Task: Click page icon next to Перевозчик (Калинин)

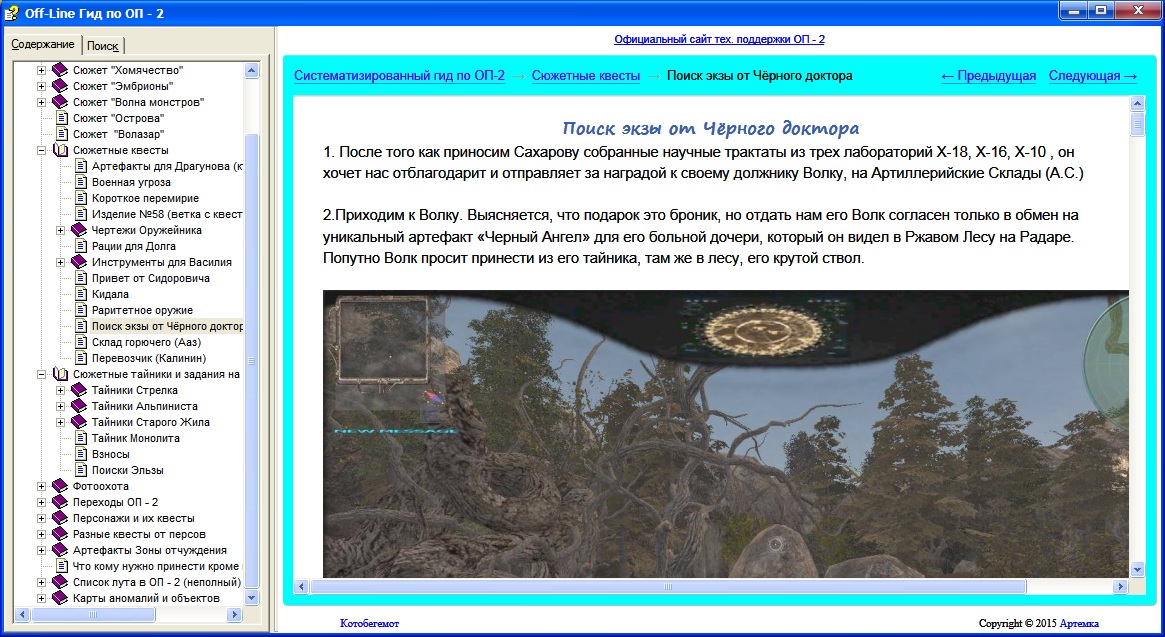Action: pos(82,358)
